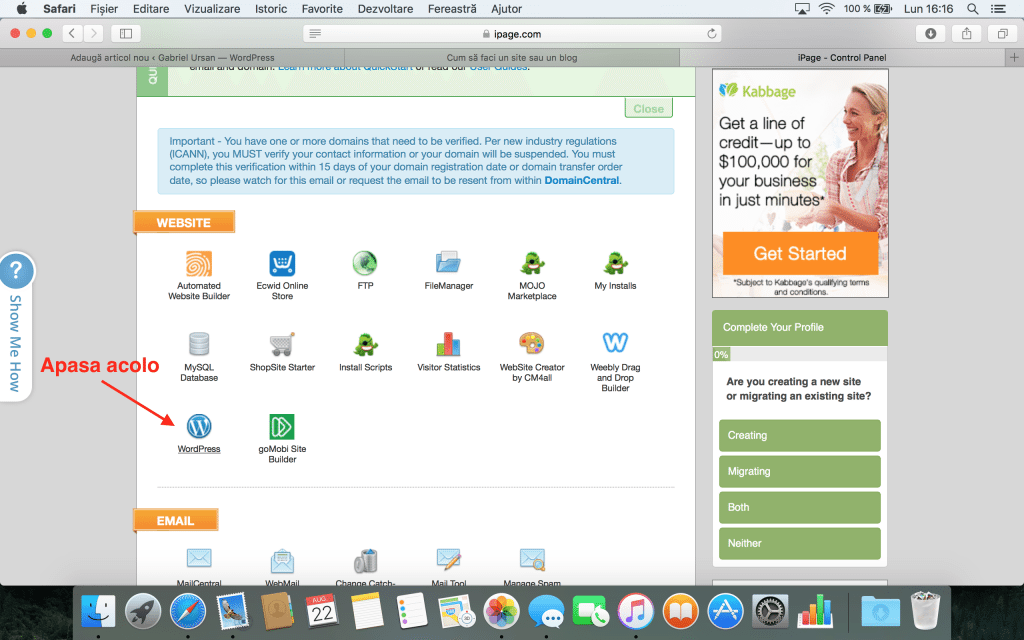Image resolution: width=1024 pixels, height=640 pixels.
Task: Open the Show Me How help tab
Action: click(x=16, y=327)
